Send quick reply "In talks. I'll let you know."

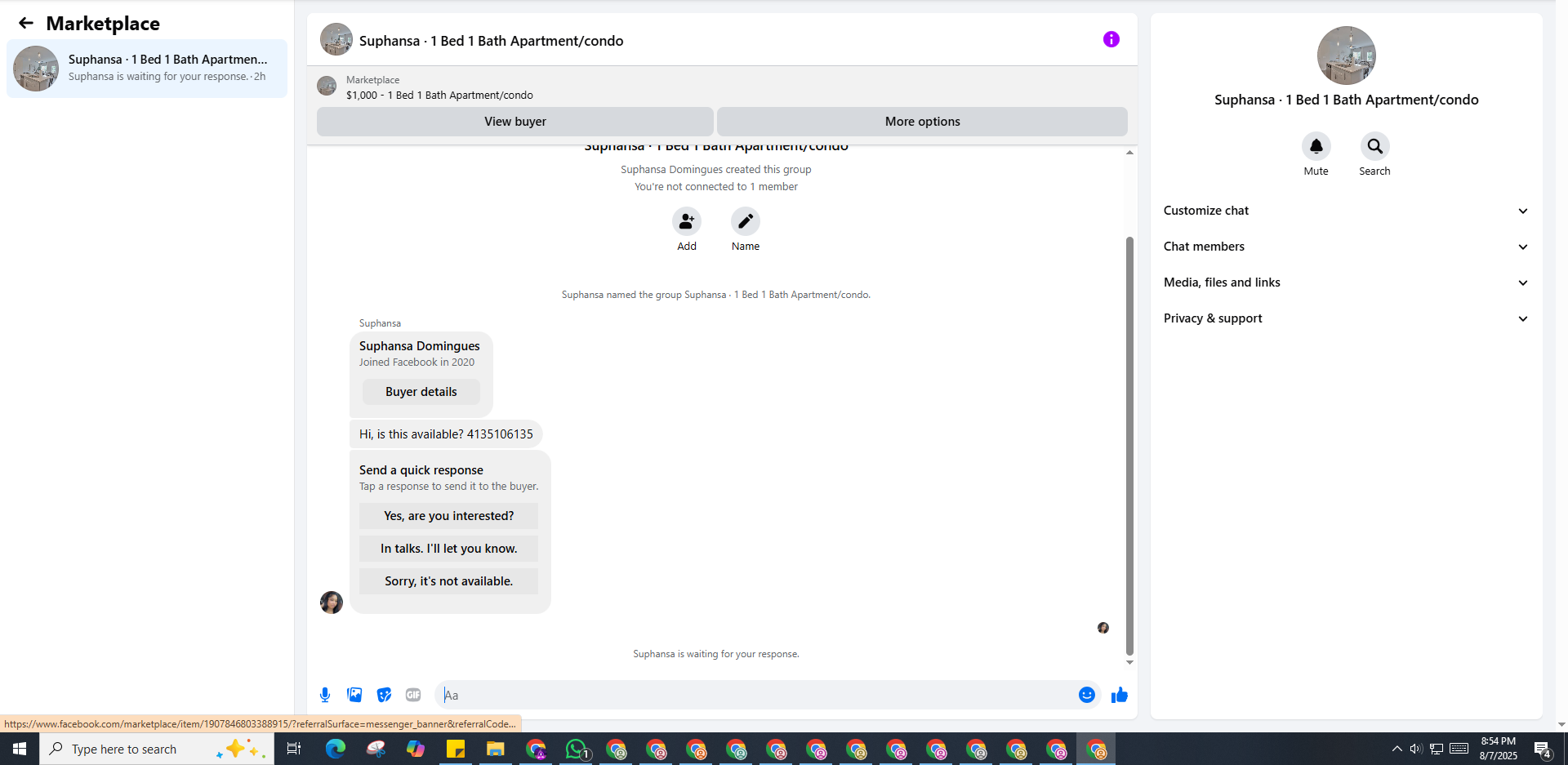[x=449, y=549]
